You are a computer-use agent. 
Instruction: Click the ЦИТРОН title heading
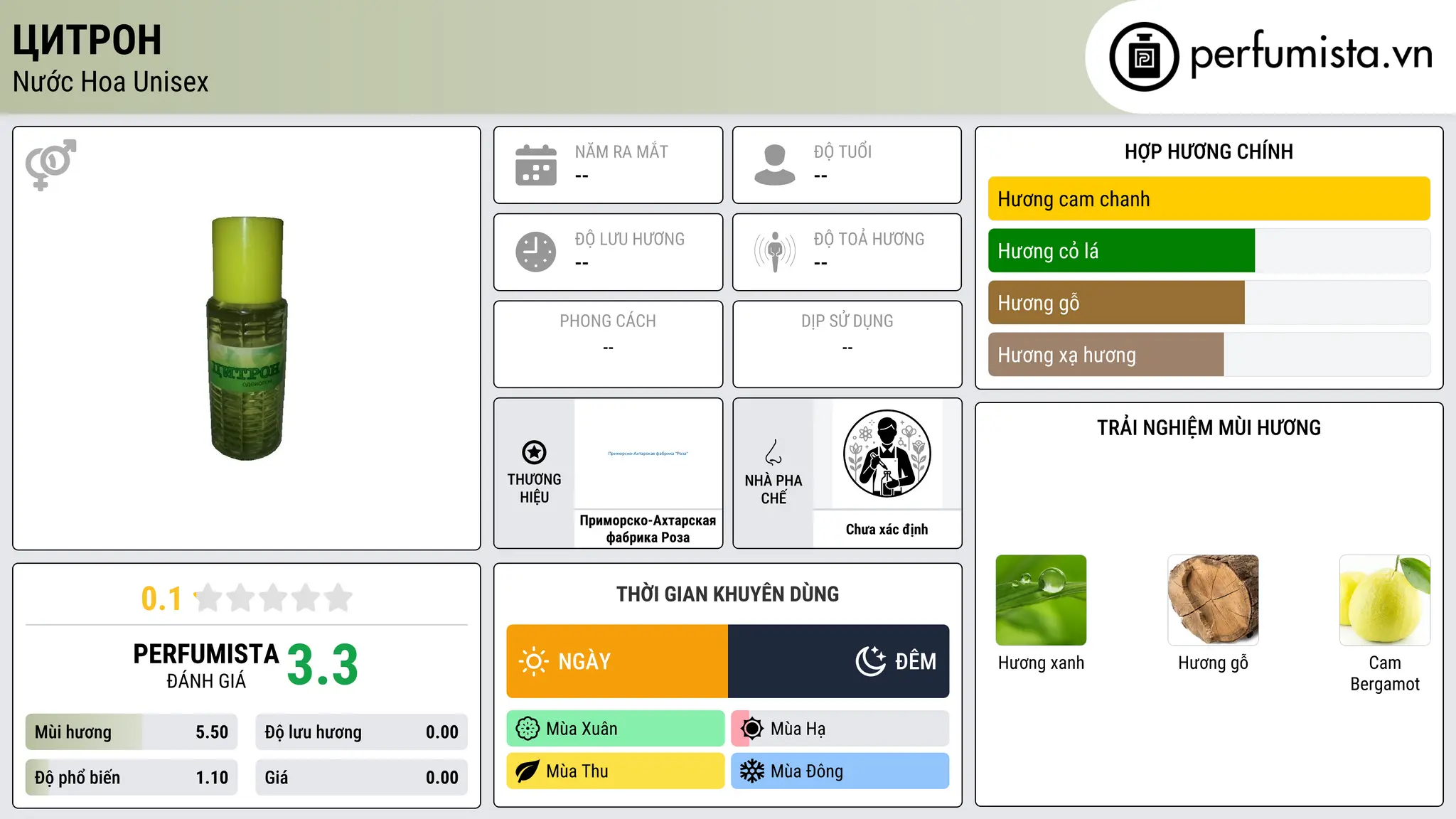(x=87, y=41)
